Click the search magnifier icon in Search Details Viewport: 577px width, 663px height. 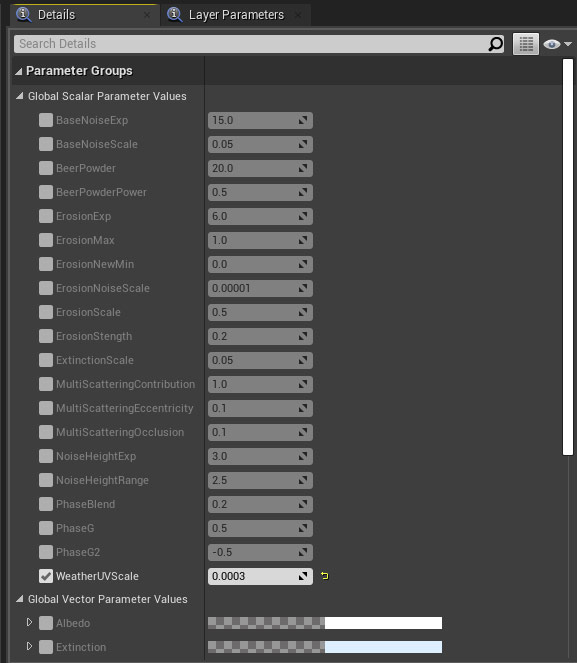[x=495, y=44]
